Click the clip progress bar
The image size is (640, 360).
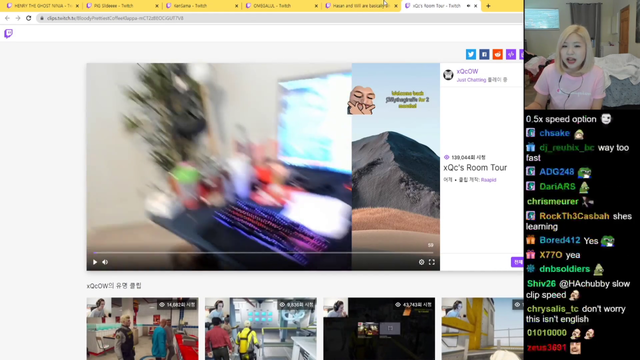(263, 253)
